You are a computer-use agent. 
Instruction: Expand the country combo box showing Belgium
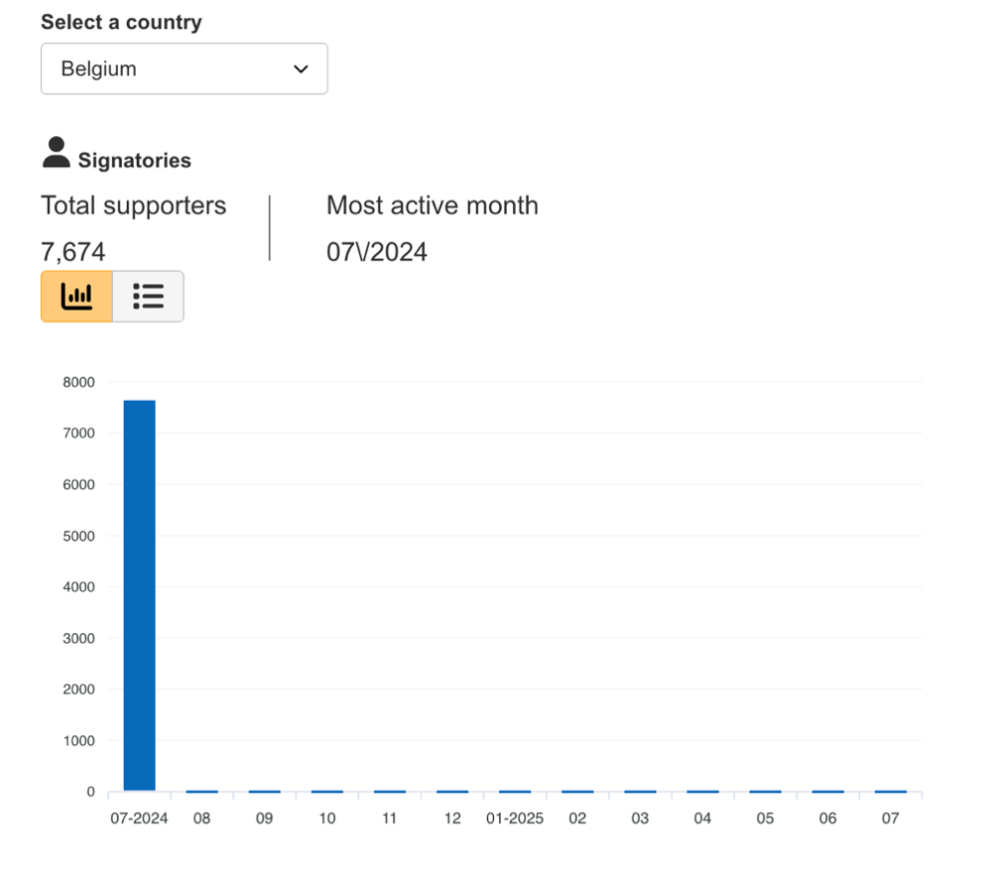[184, 68]
